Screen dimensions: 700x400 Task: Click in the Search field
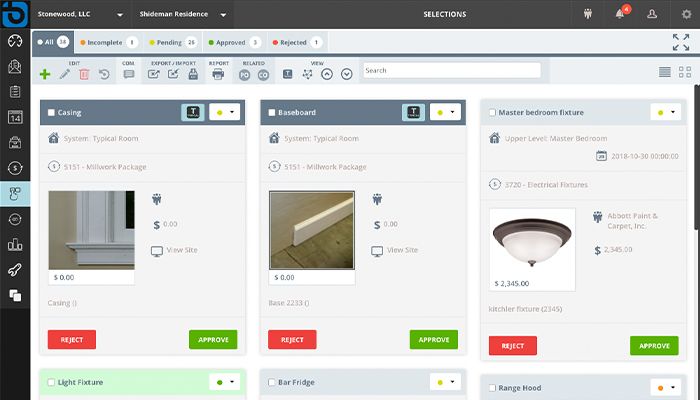452,71
